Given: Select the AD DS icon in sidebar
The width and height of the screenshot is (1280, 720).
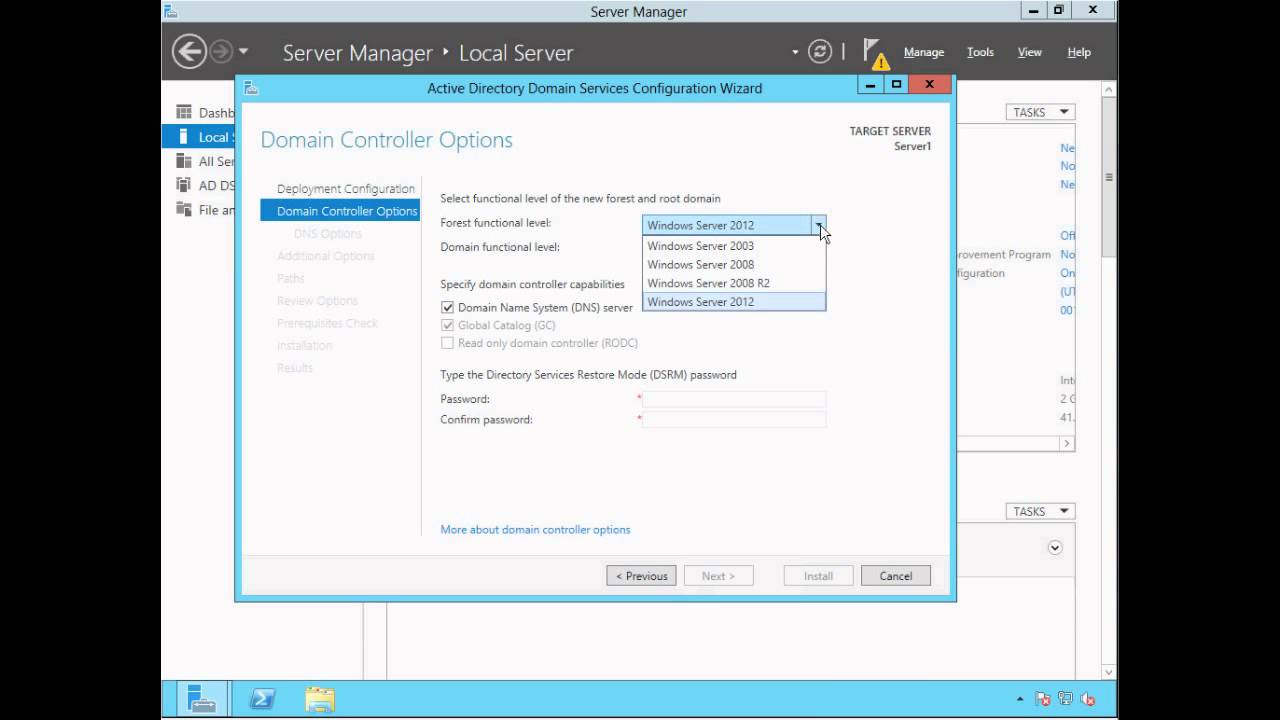Looking at the screenshot, I should coord(184,185).
